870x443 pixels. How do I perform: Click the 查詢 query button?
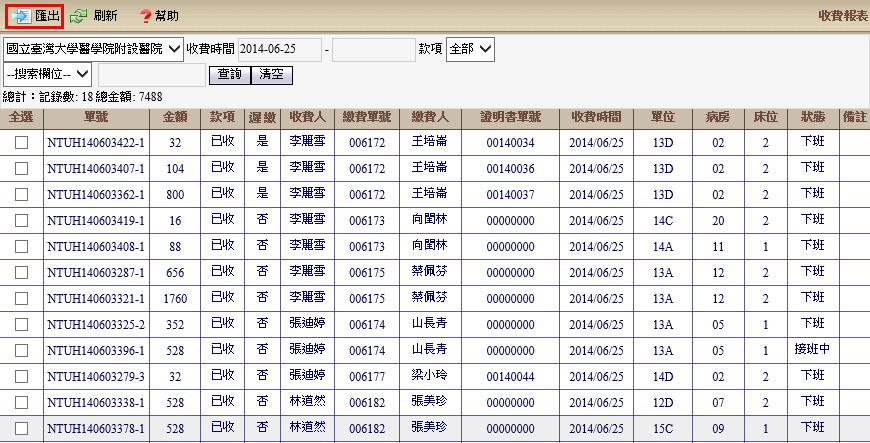pos(229,74)
